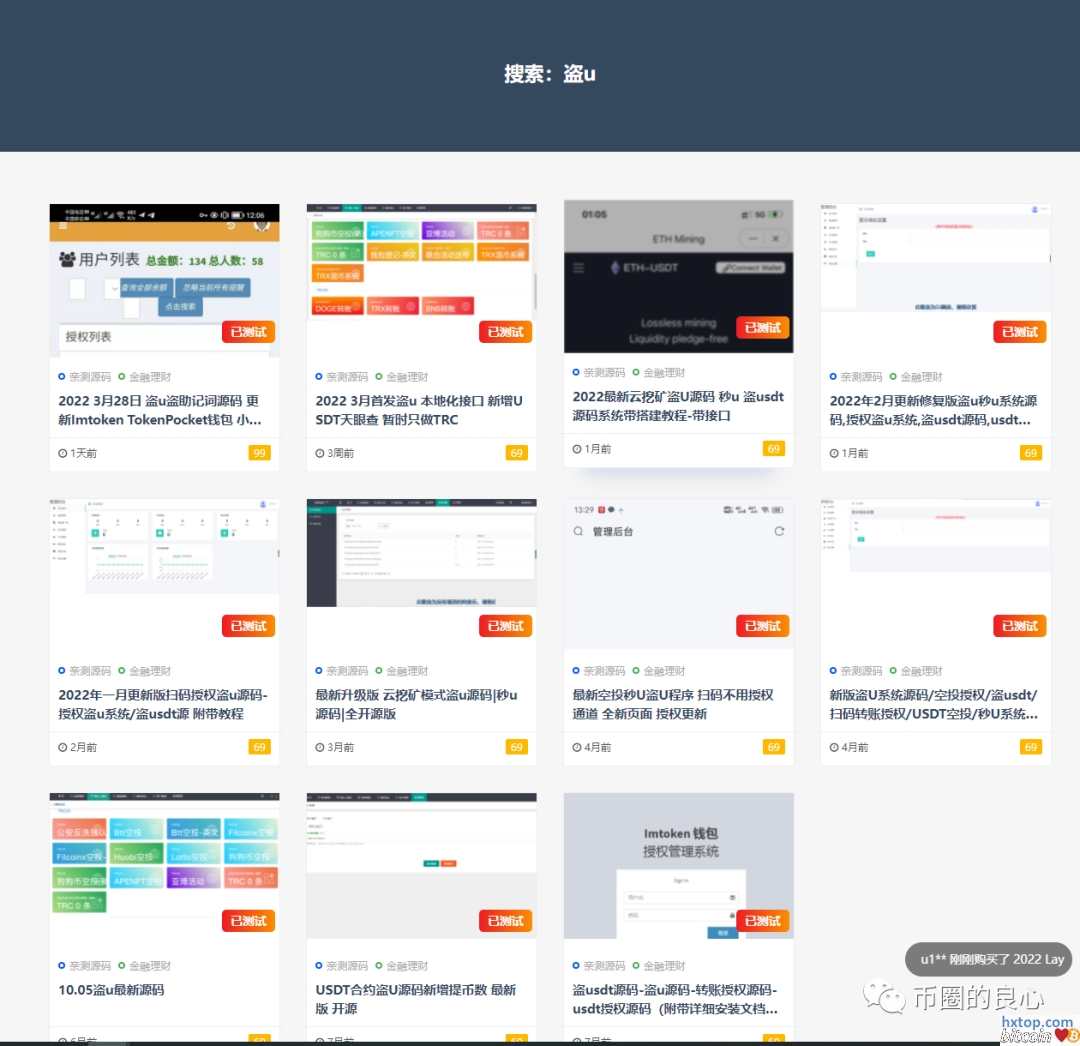Open the 2022最新云挖矿 post title
The width and height of the screenshot is (1080, 1046).
(677, 406)
